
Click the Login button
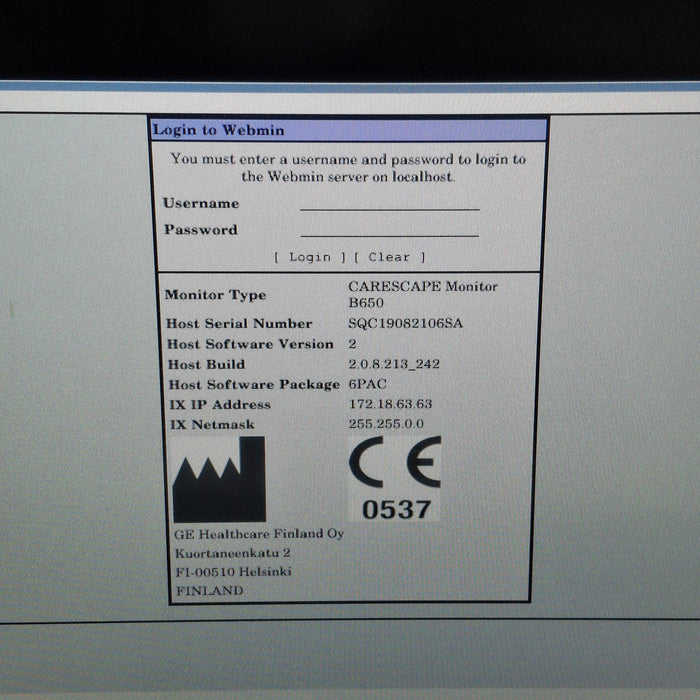pos(309,257)
